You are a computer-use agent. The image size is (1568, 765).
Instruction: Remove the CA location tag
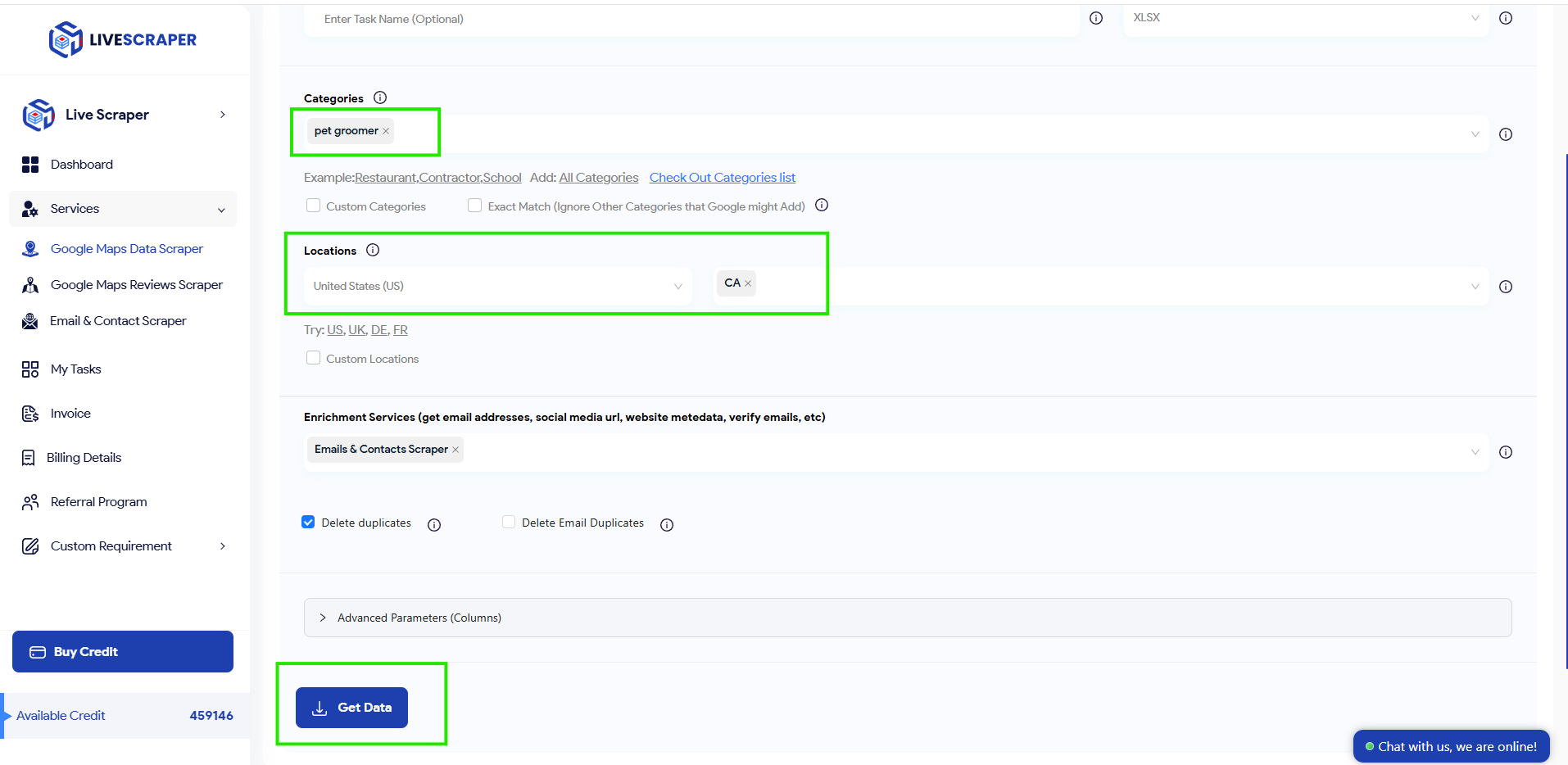coord(748,283)
